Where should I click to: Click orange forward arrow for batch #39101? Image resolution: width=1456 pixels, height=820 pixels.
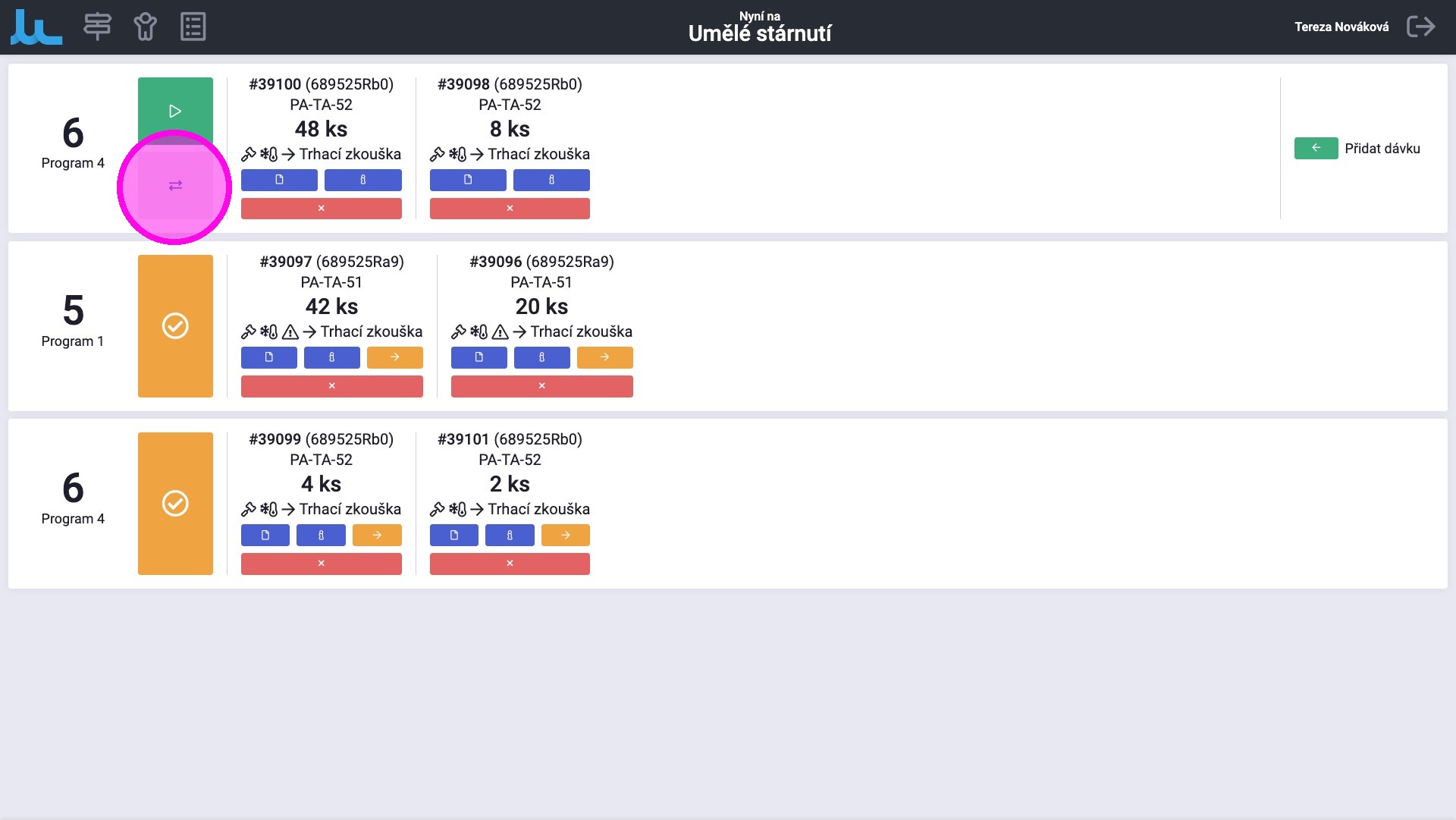pos(565,535)
